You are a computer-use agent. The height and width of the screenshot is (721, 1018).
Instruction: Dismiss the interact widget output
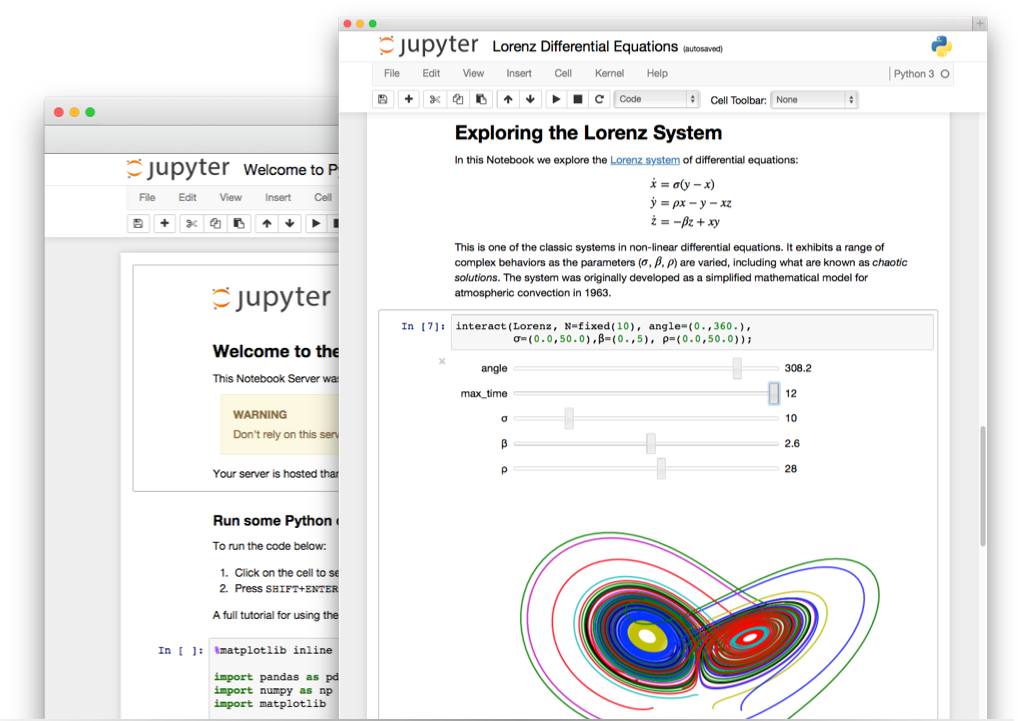coord(441,361)
